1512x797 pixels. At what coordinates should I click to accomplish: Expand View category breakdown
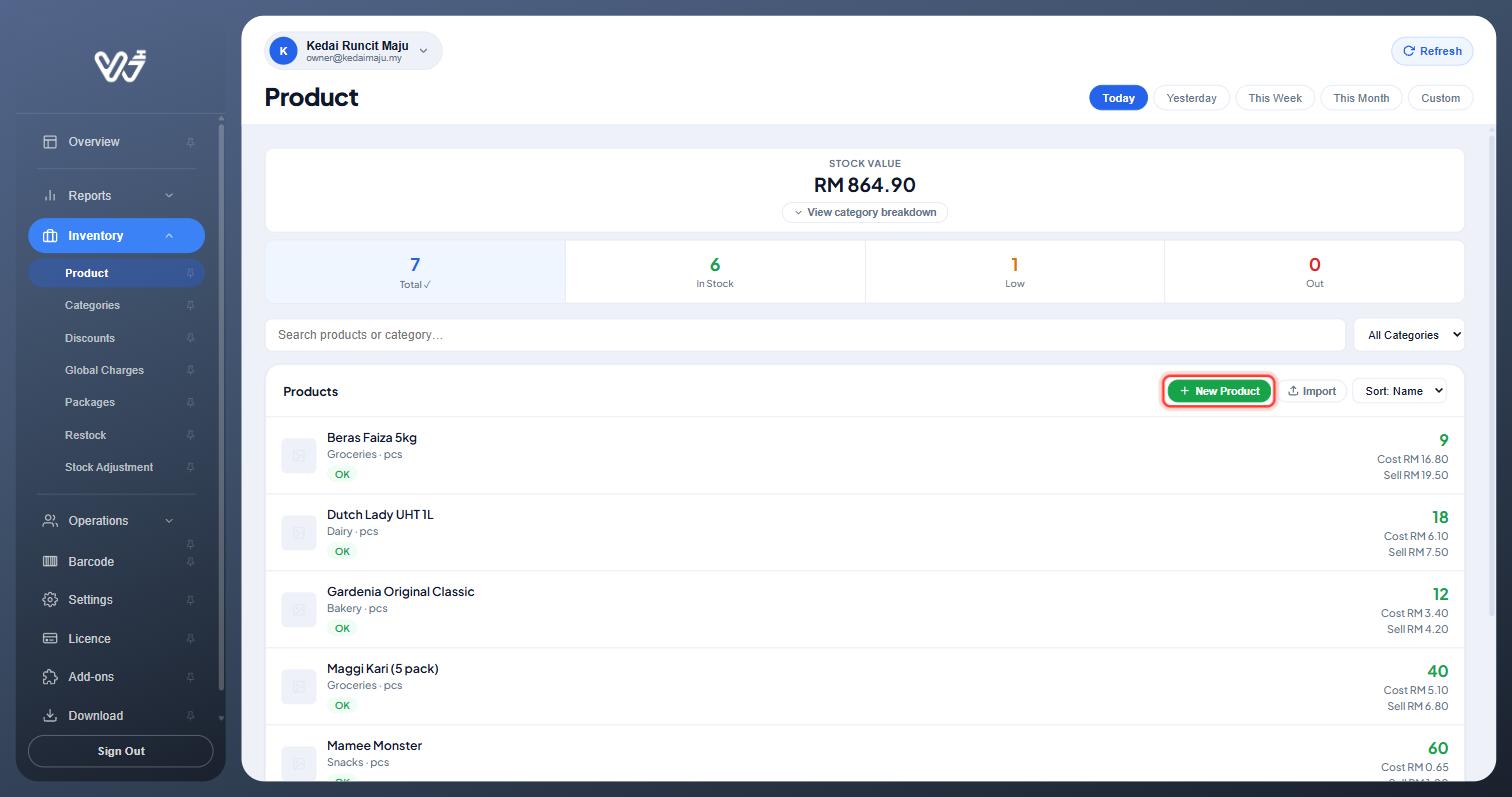865,212
